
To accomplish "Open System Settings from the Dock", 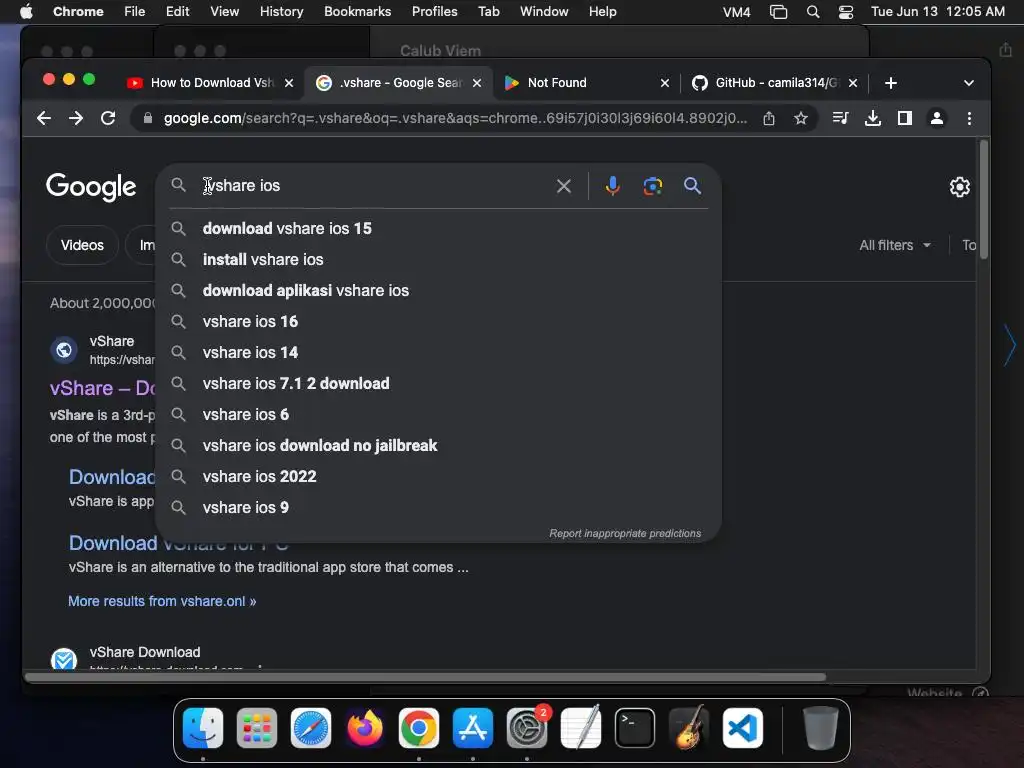I will (x=527, y=728).
